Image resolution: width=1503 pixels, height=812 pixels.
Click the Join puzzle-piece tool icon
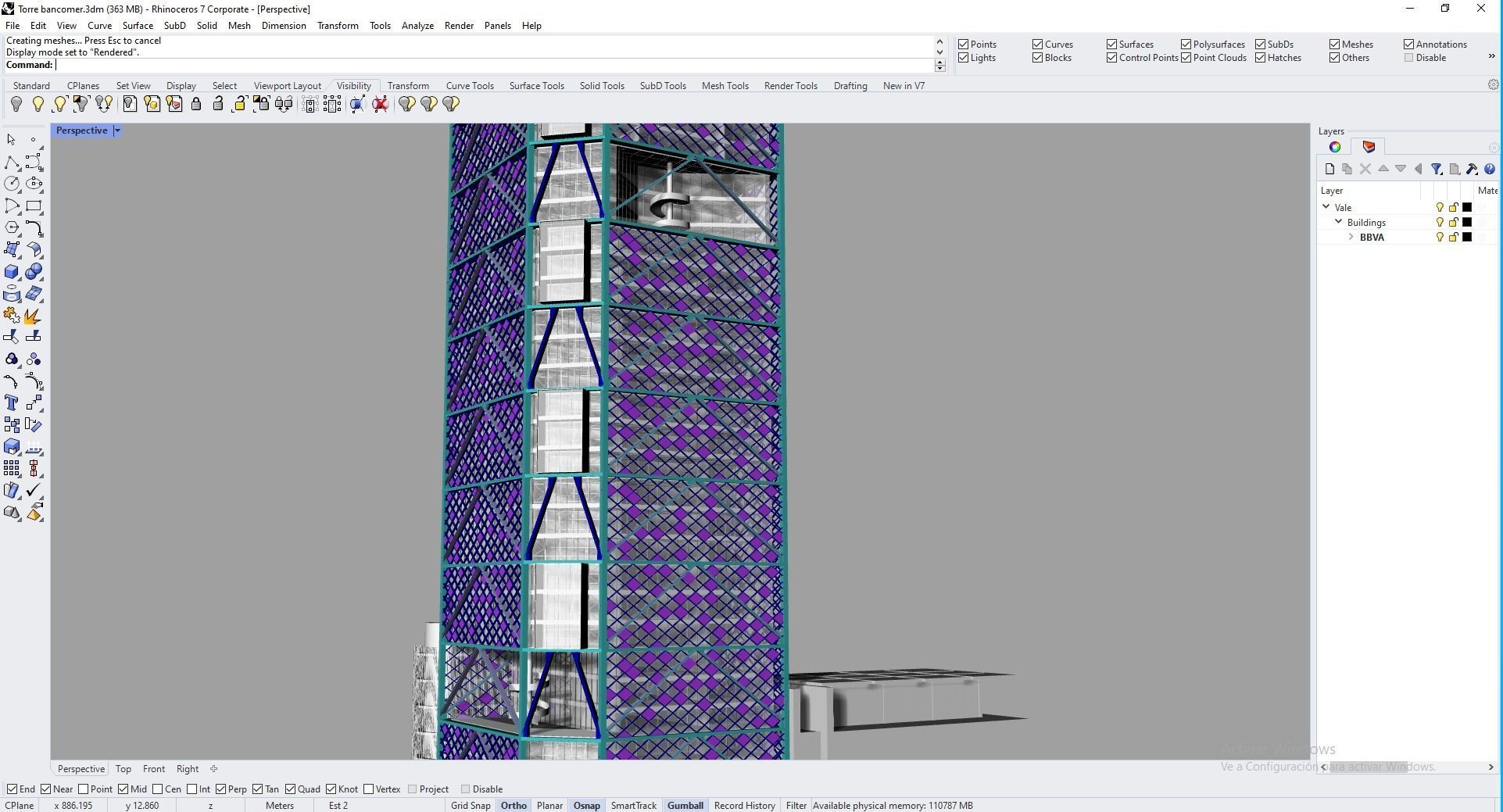coord(12,316)
